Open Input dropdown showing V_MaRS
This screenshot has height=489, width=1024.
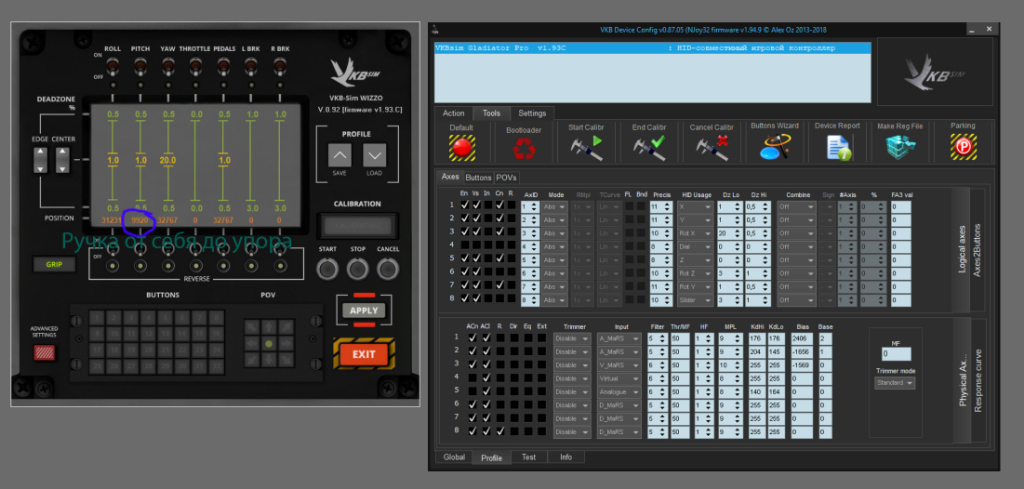pyautogui.click(x=619, y=364)
